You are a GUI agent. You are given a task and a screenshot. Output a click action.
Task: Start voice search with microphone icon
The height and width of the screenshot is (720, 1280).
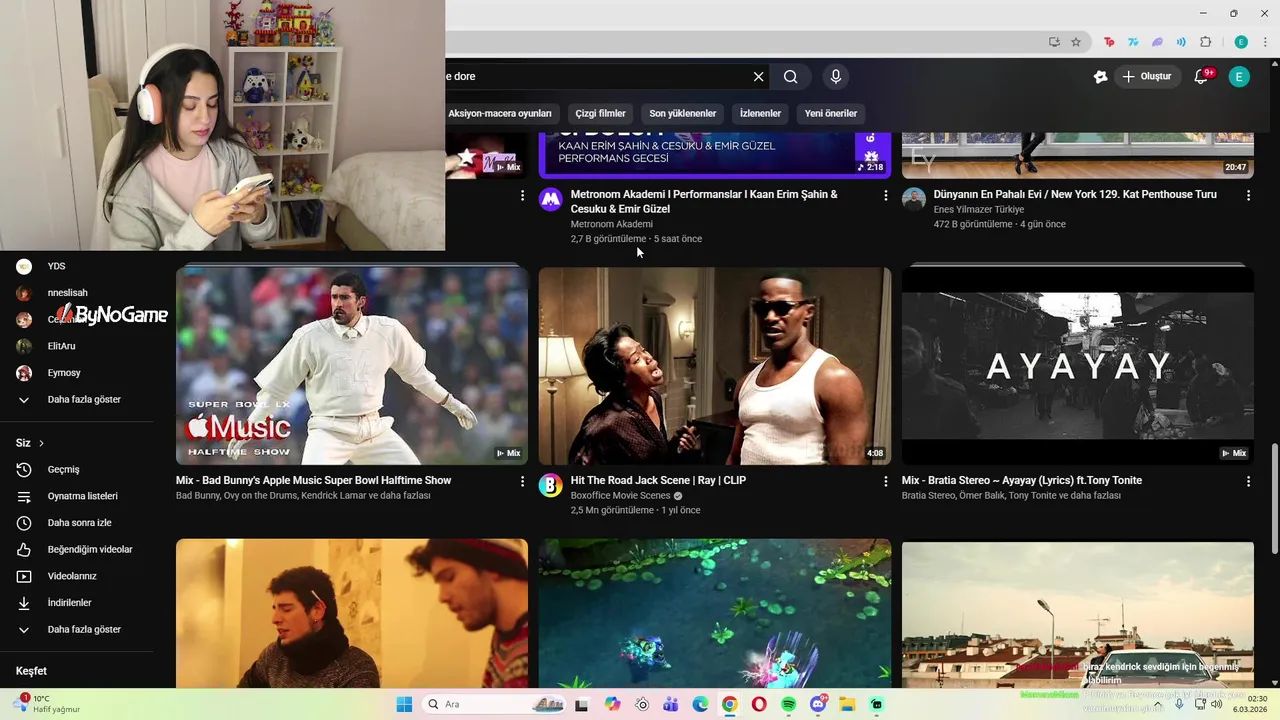pyautogui.click(x=836, y=77)
